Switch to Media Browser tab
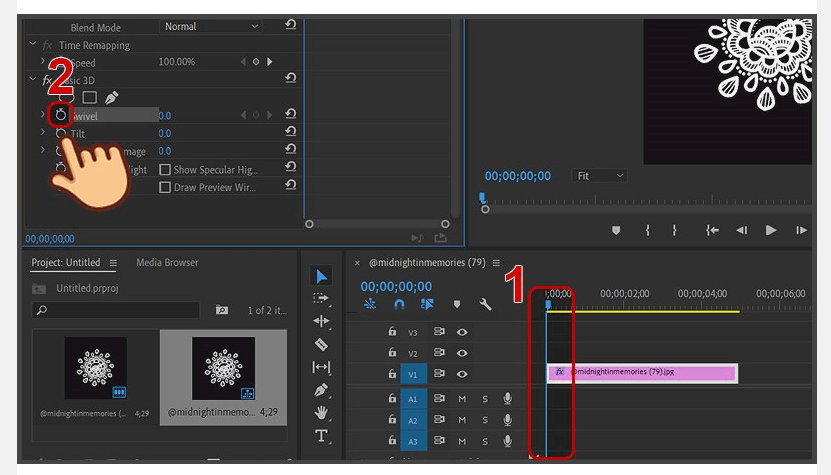831x475 pixels. [x=167, y=262]
